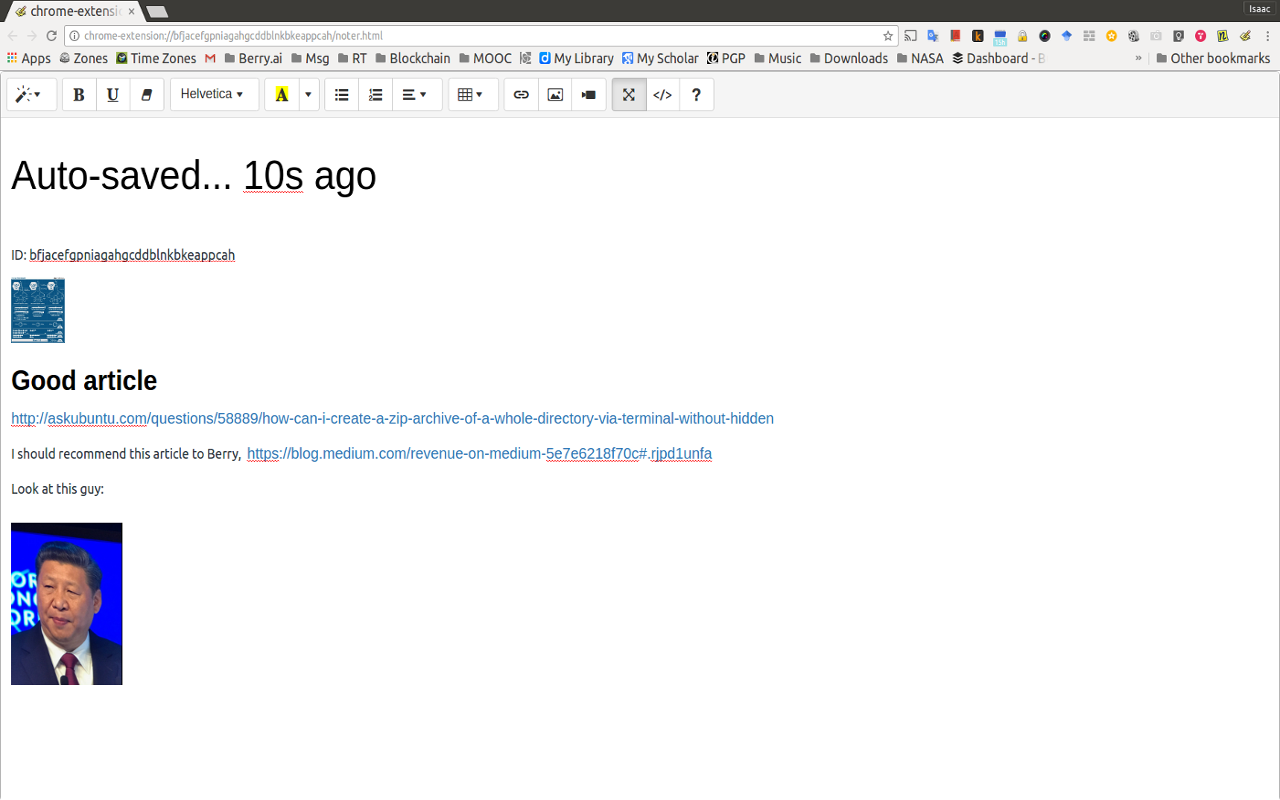Viewport: 1280px width, 800px height.
Task: Clear formatting with the eraser icon
Action: tap(146, 94)
